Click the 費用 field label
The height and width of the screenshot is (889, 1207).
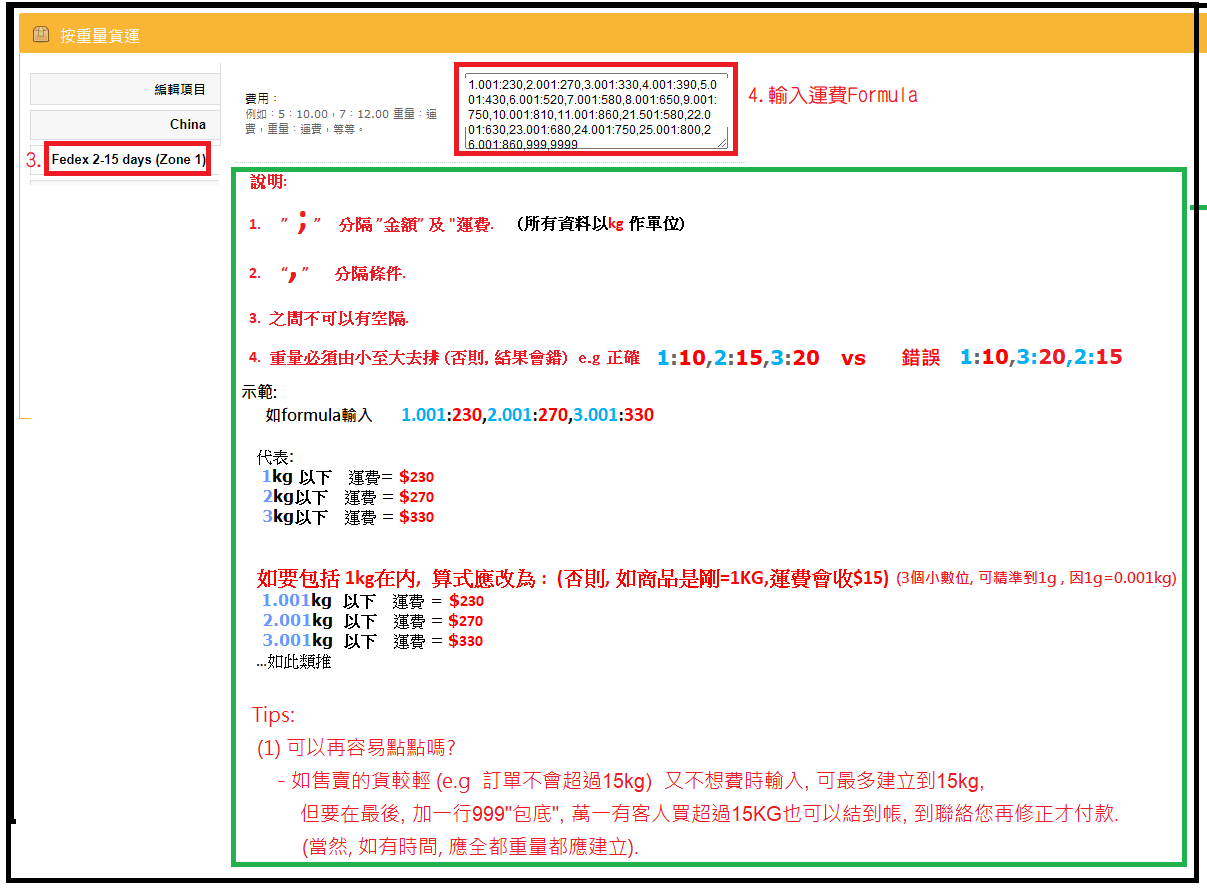tap(257, 99)
